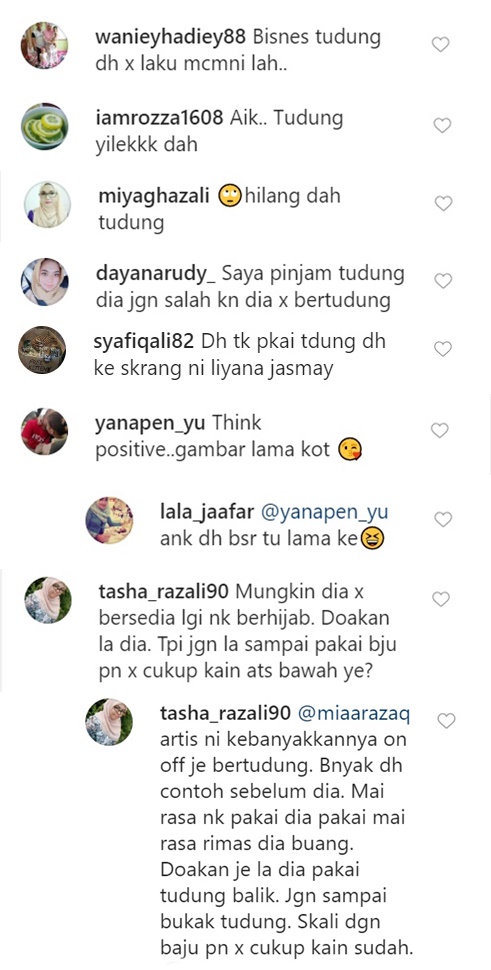Open the @miaarazaq mention link
491x970 pixels.
355,713
